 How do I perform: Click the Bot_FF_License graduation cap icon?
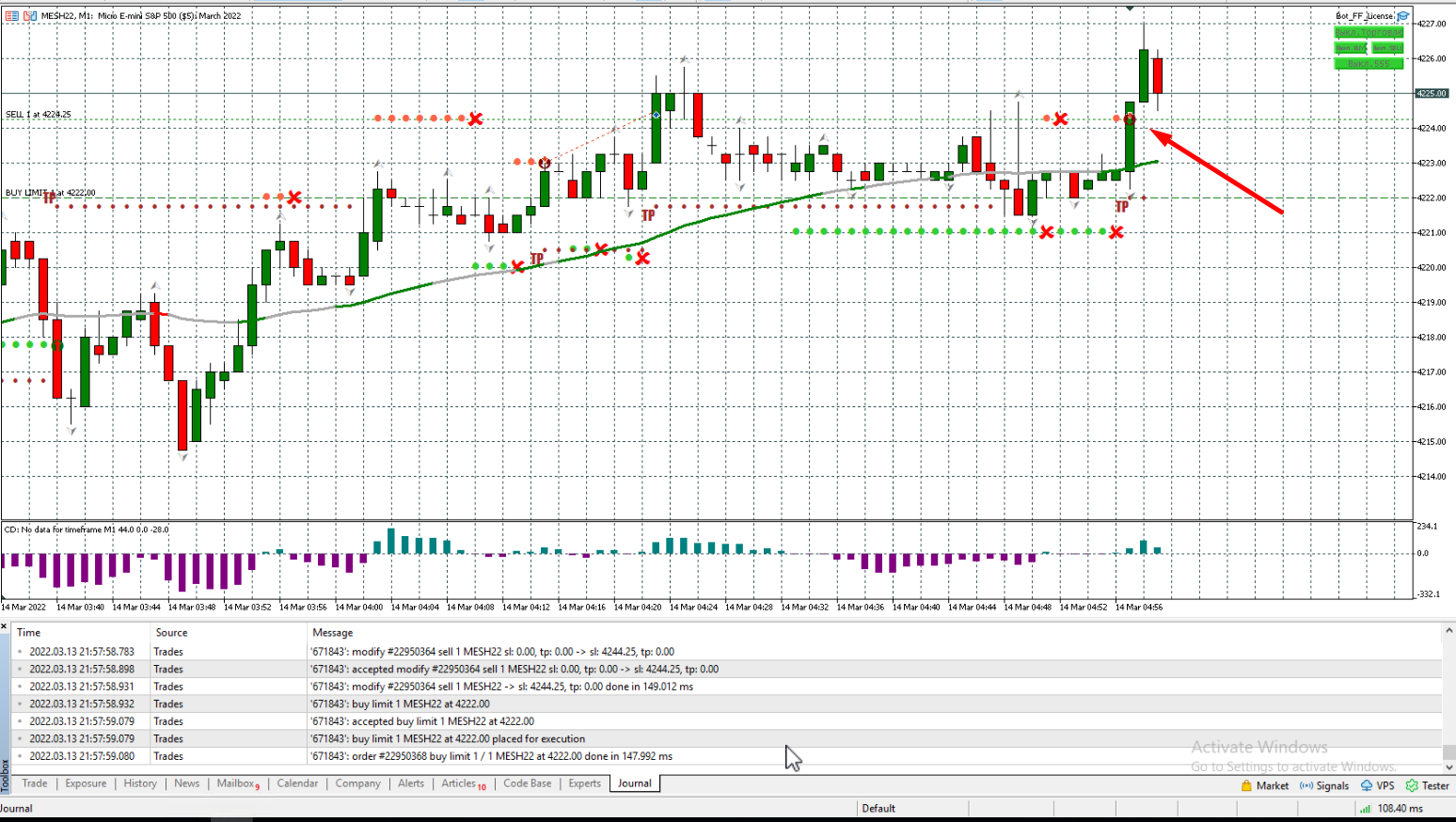coord(1403,16)
